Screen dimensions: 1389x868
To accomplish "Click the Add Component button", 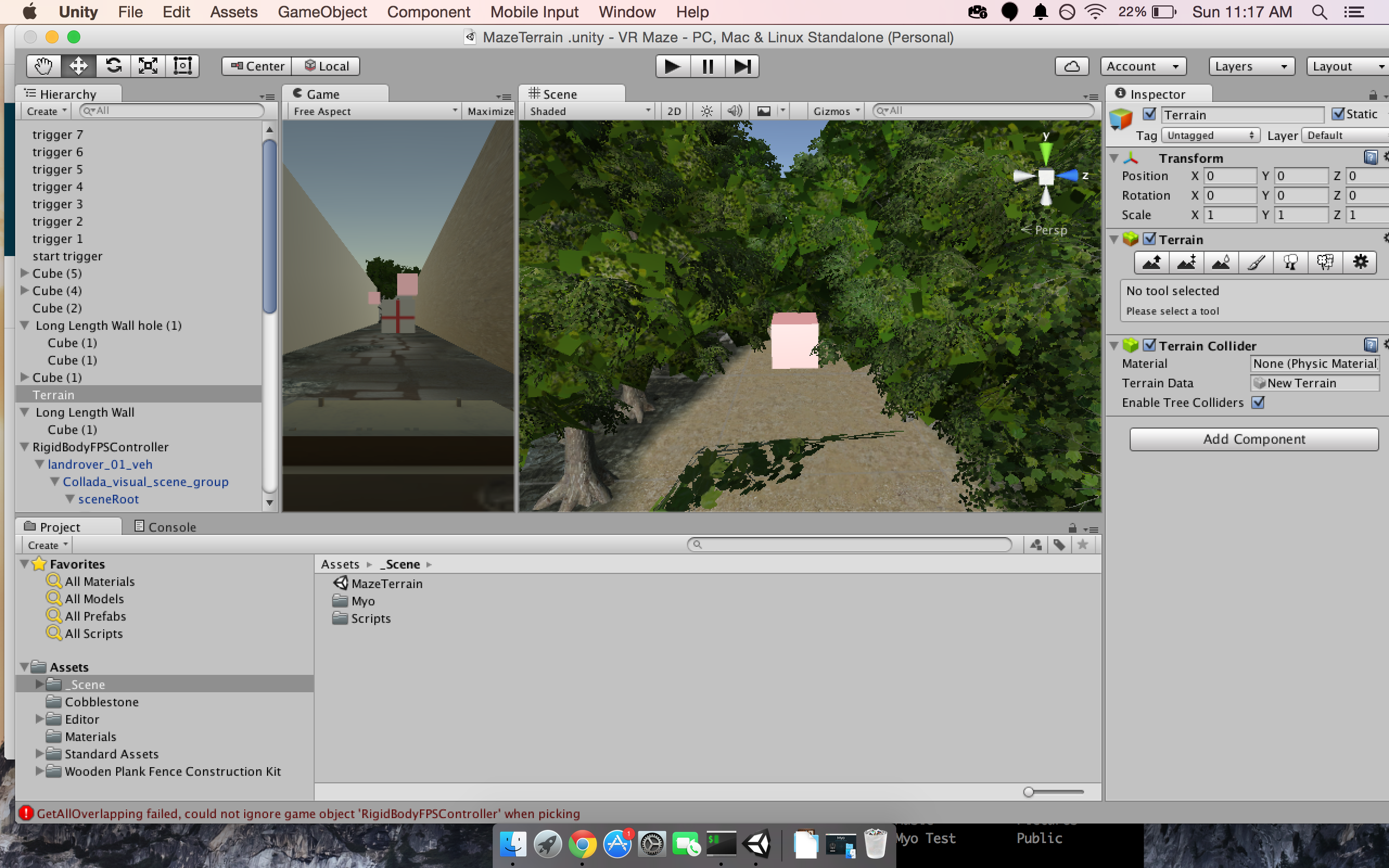I will pos(1253,439).
